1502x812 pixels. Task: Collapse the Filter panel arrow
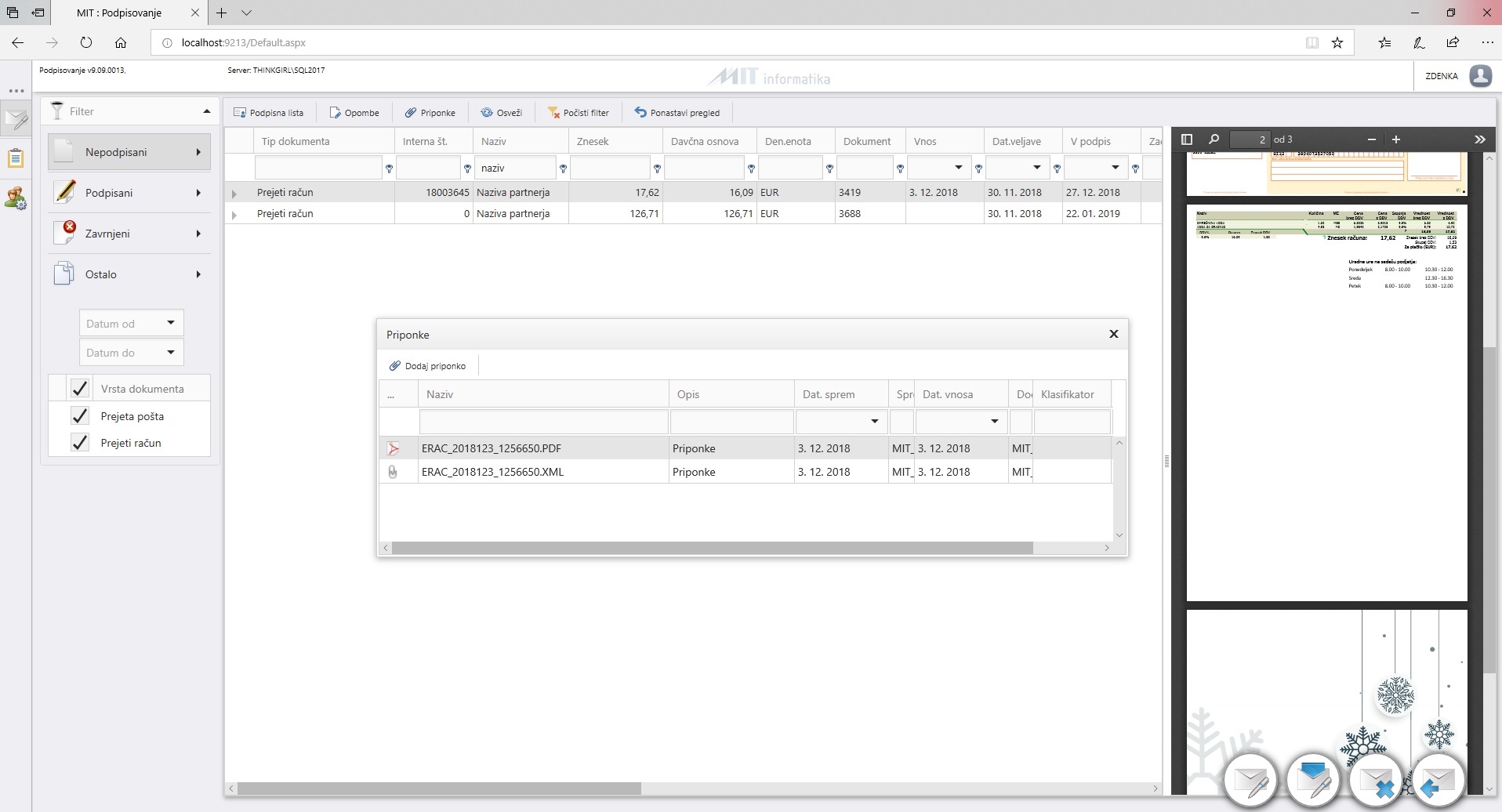point(207,111)
